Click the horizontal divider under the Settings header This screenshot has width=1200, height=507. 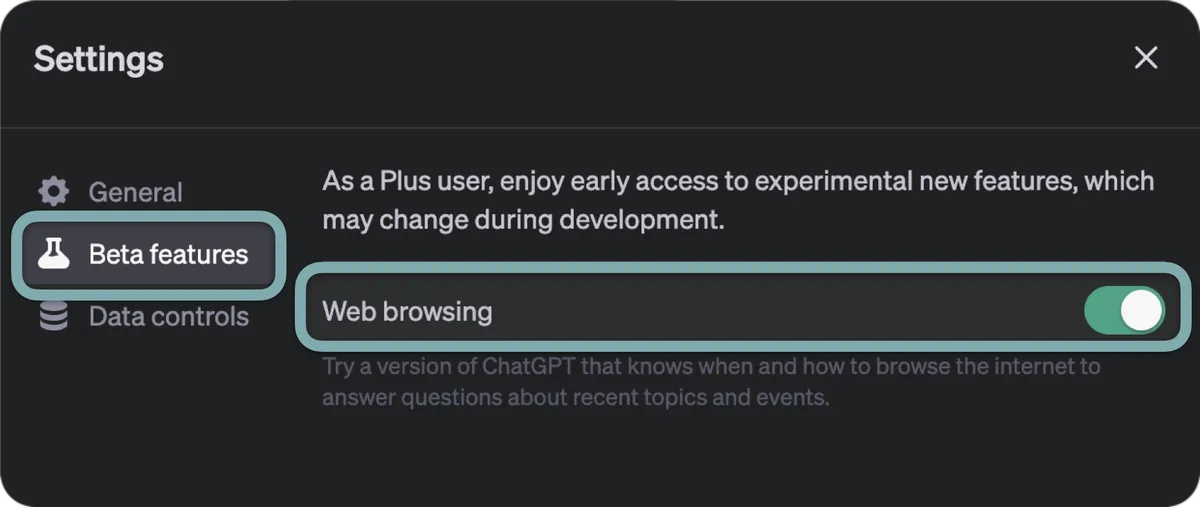(600, 128)
